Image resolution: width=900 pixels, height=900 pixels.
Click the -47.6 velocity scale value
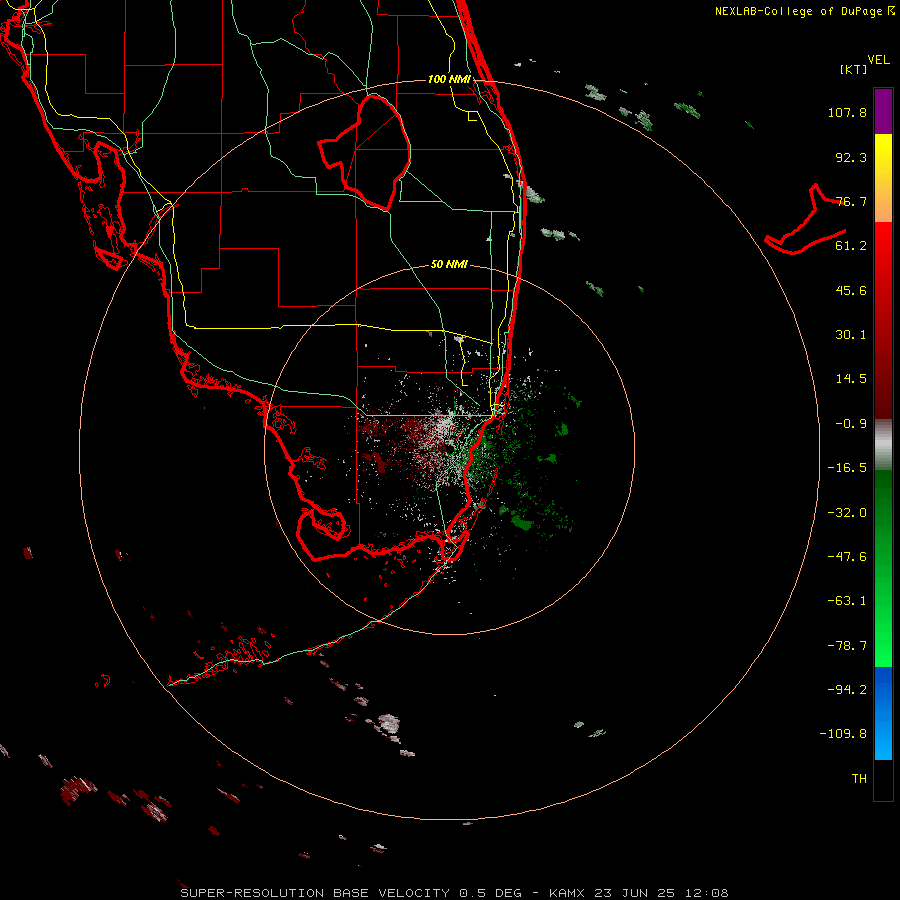847,557
